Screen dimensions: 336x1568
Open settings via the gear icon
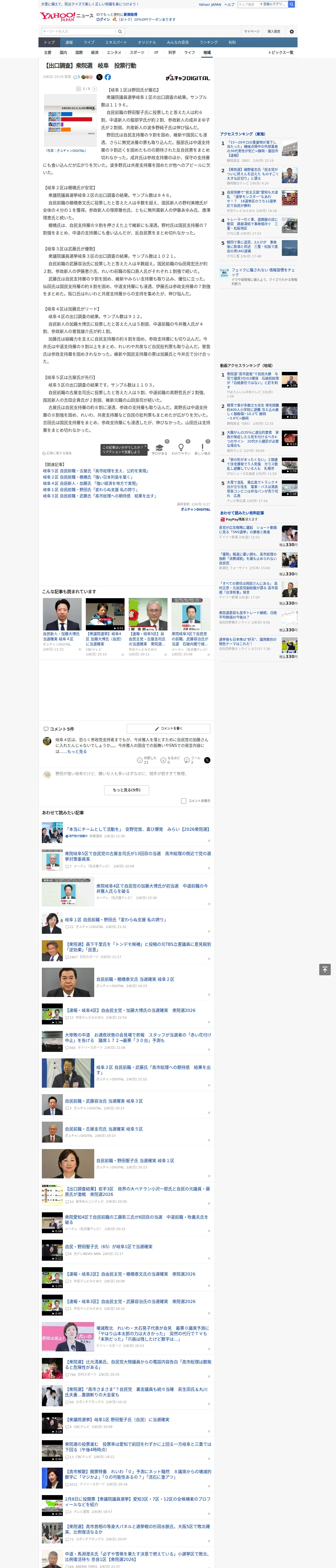[292, 32]
